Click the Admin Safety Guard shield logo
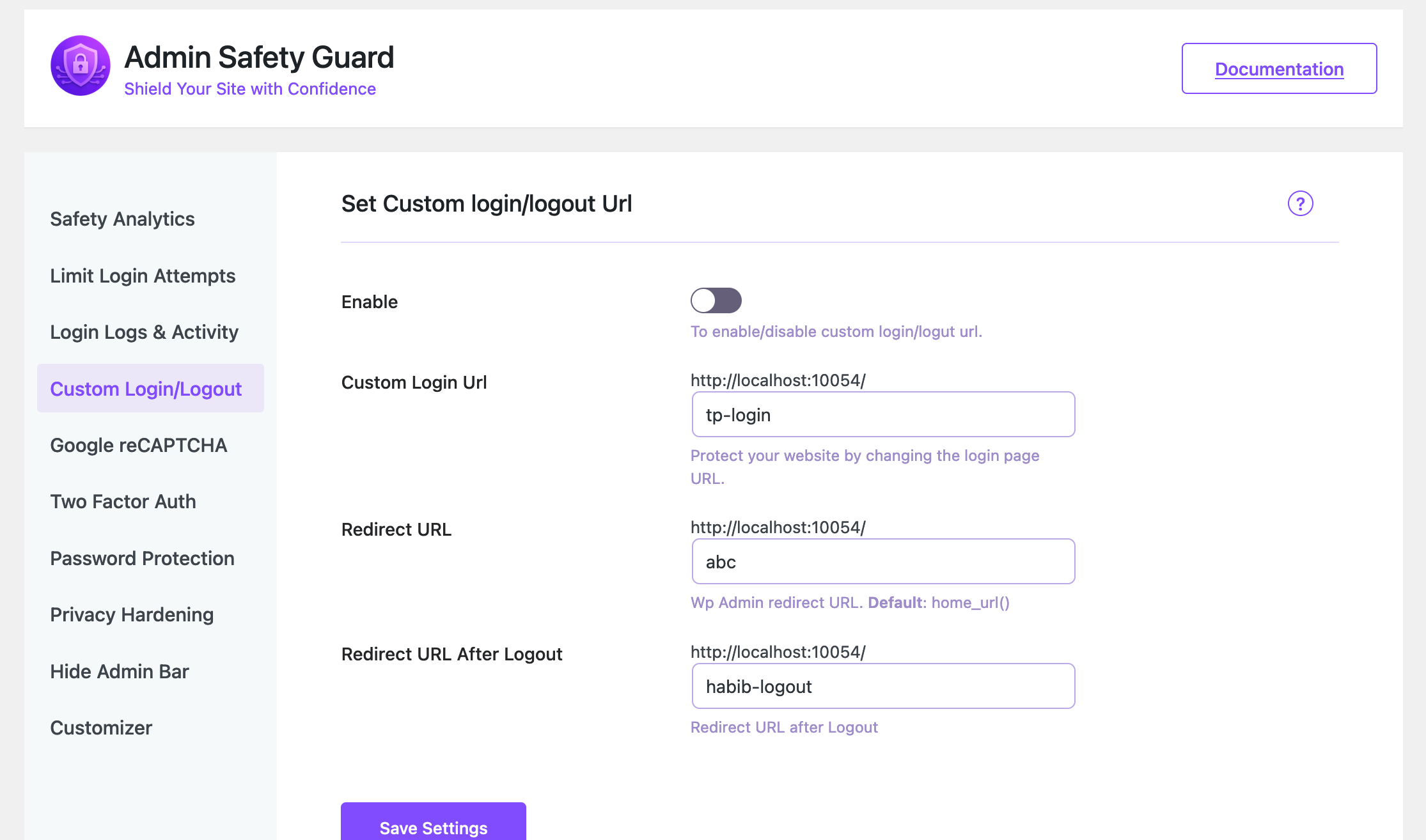The height and width of the screenshot is (840, 1426). coord(81,66)
